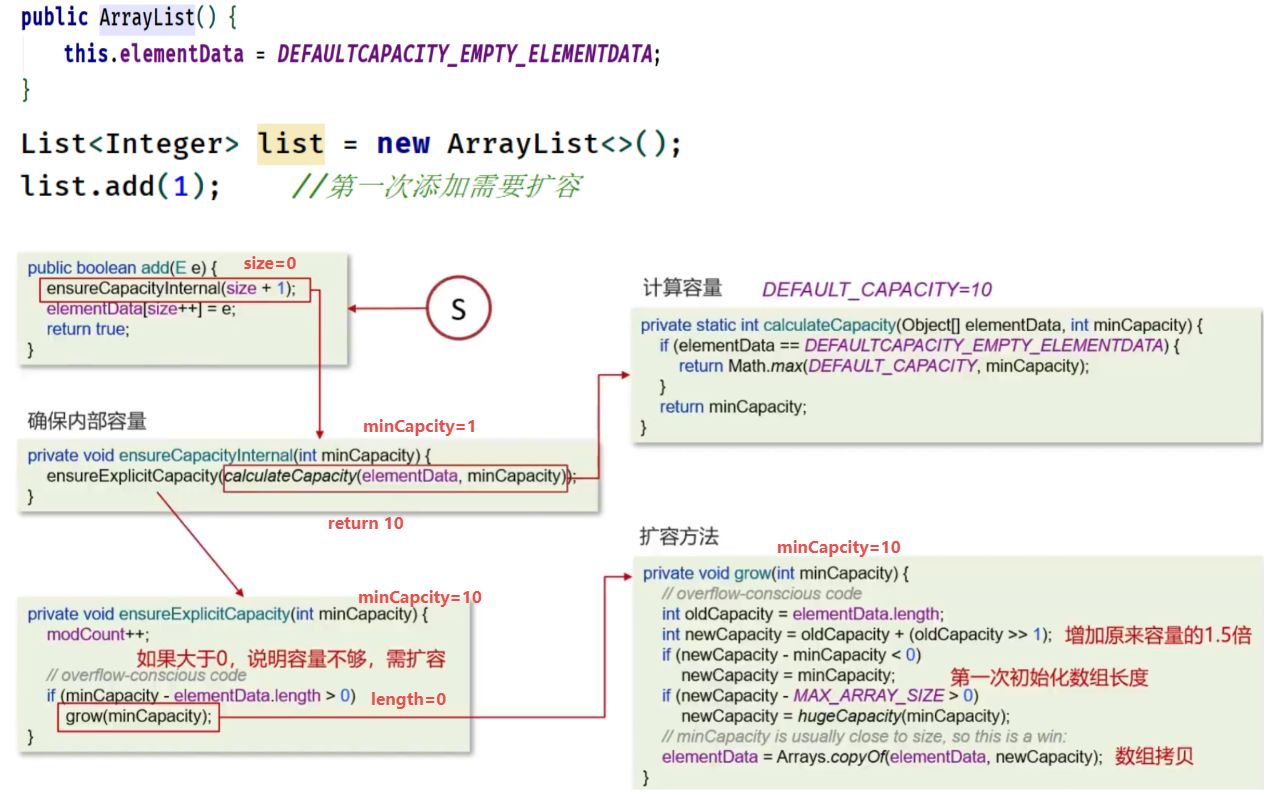Viewport: 1275px width, 795px height.
Task: Click the highlighted ArrayList constructor name
Action: click(146, 18)
